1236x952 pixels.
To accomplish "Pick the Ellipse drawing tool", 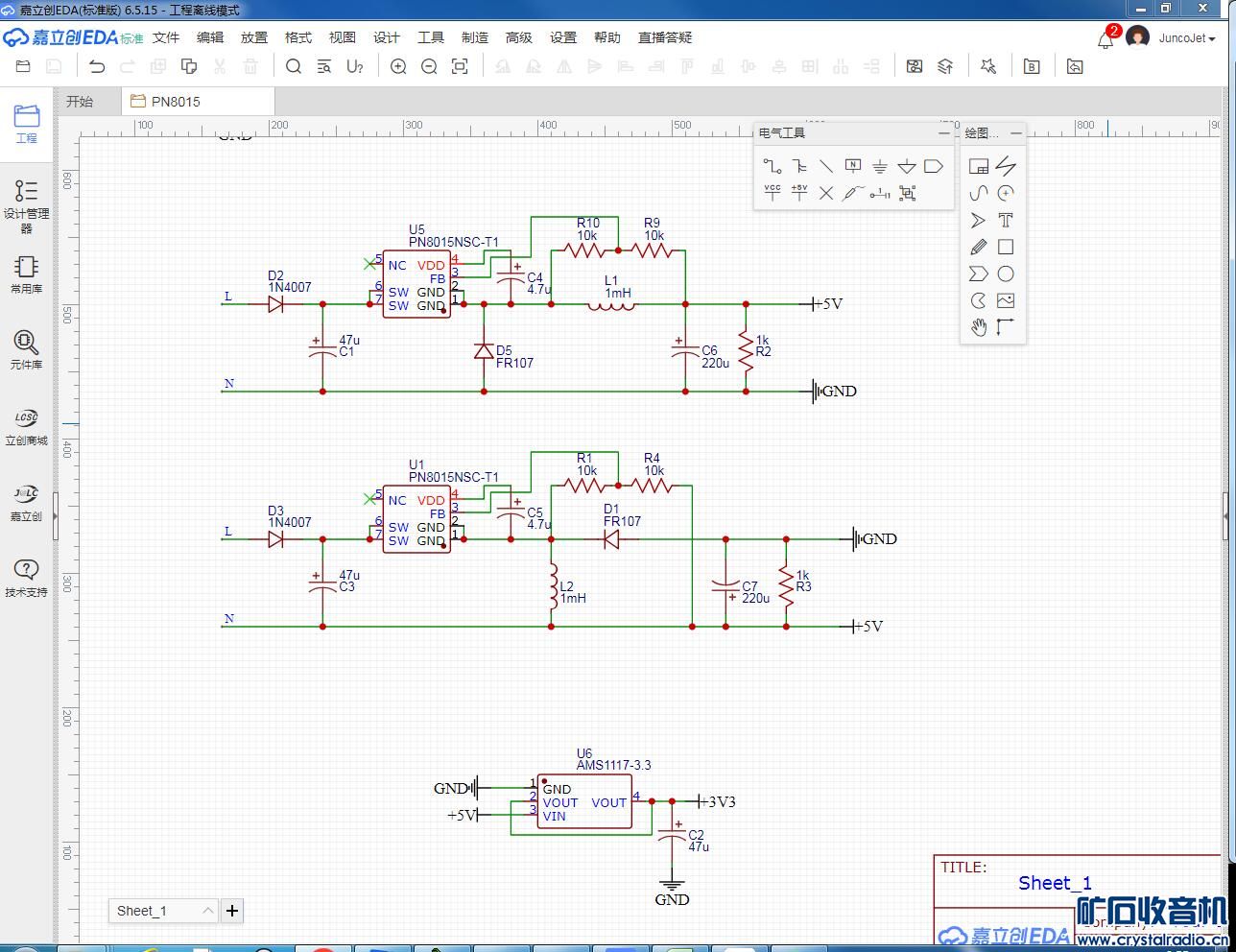I will (1006, 274).
